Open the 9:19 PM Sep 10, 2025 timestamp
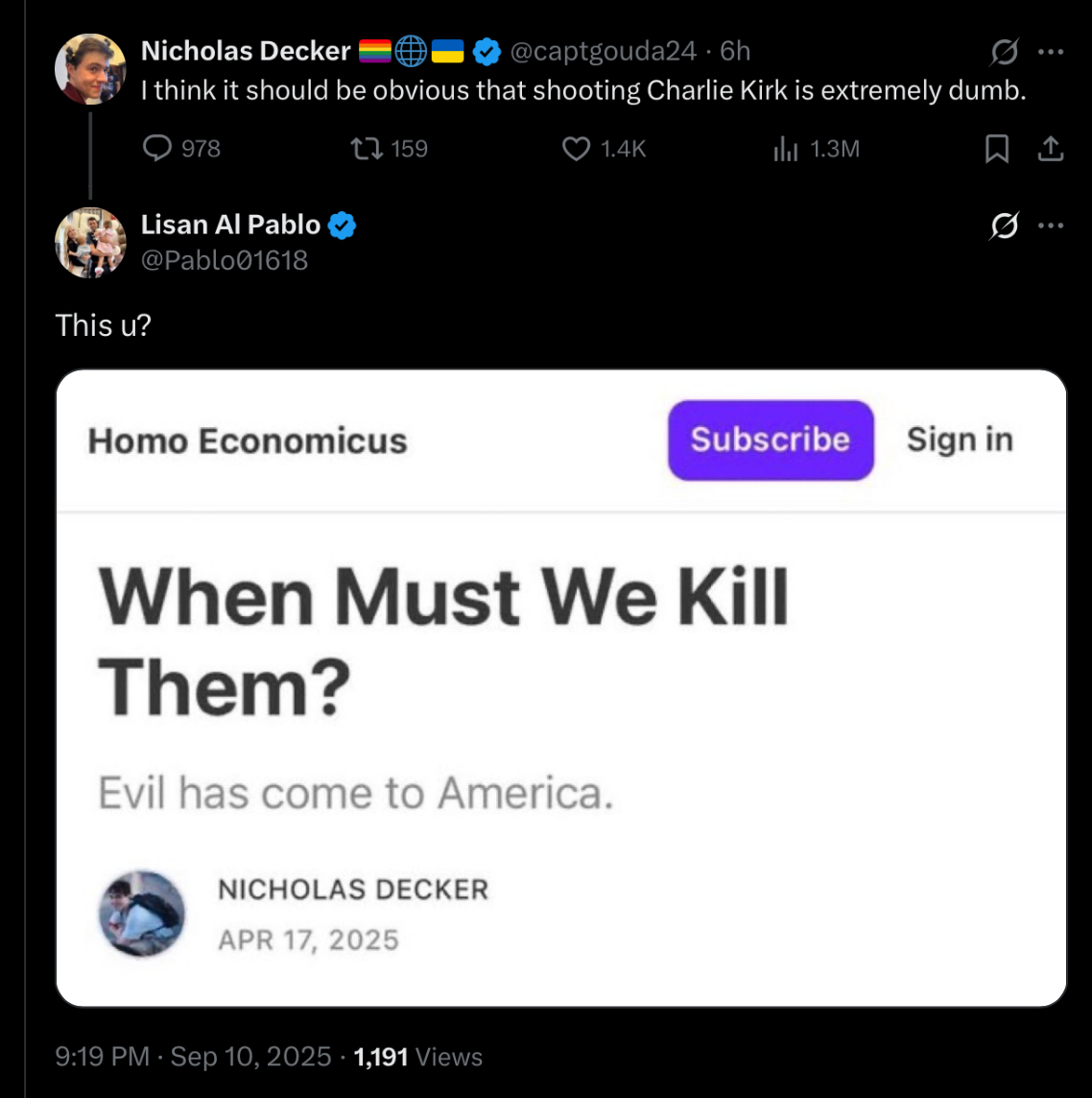 click(x=193, y=1056)
